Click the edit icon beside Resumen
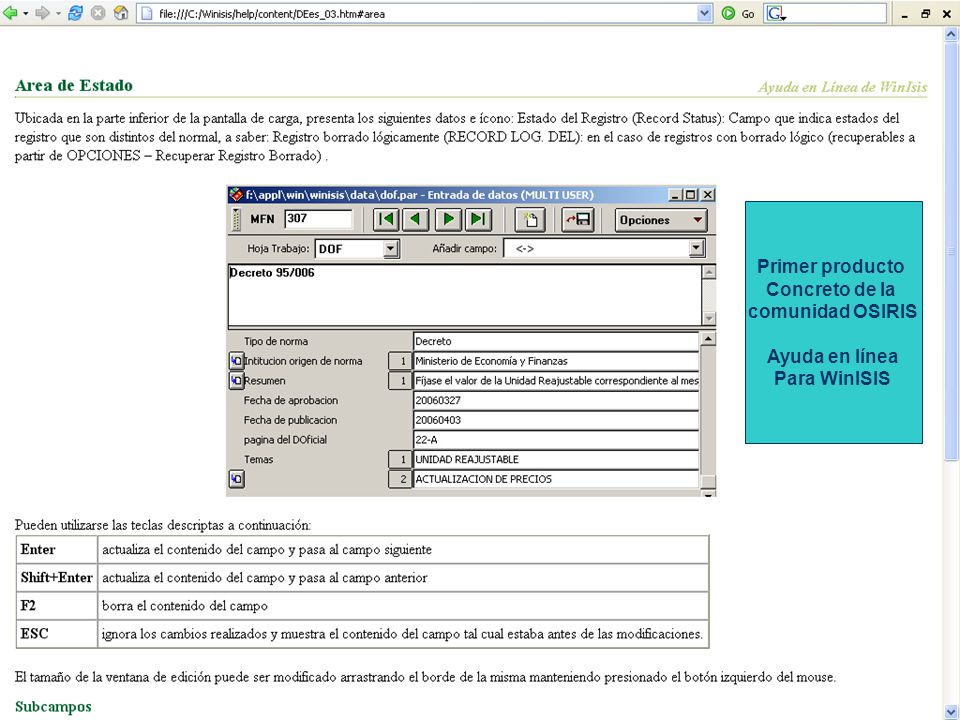960x720 pixels. pyautogui.click(x=236, y=380)
